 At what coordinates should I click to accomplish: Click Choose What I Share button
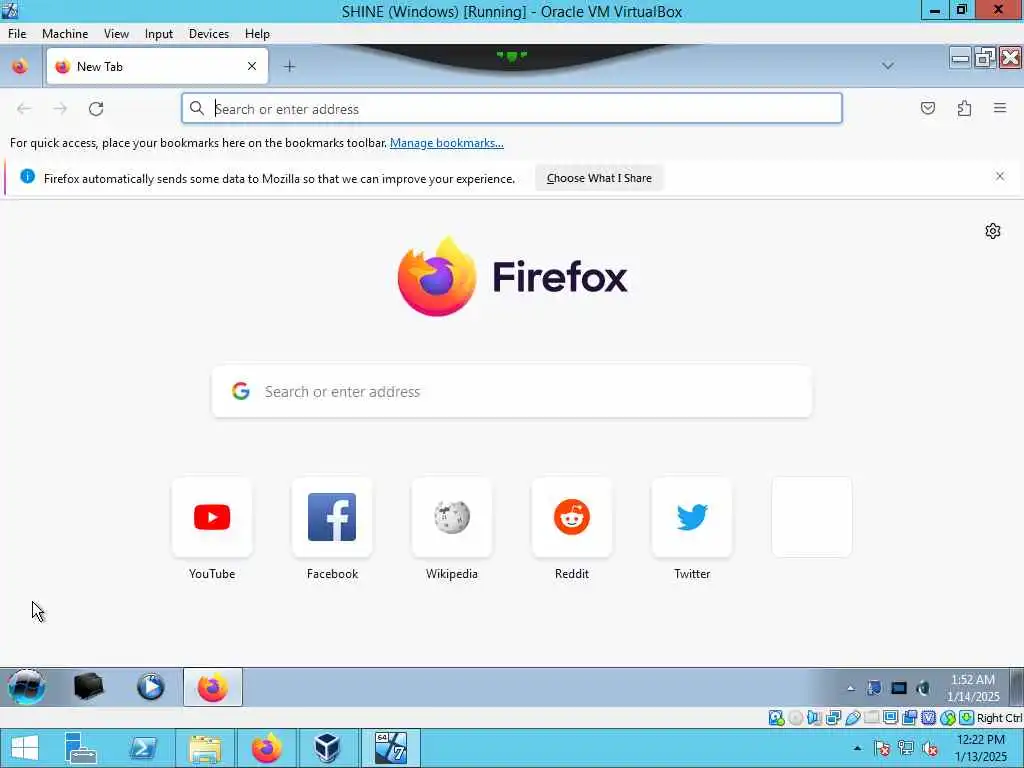coord(599,178)
